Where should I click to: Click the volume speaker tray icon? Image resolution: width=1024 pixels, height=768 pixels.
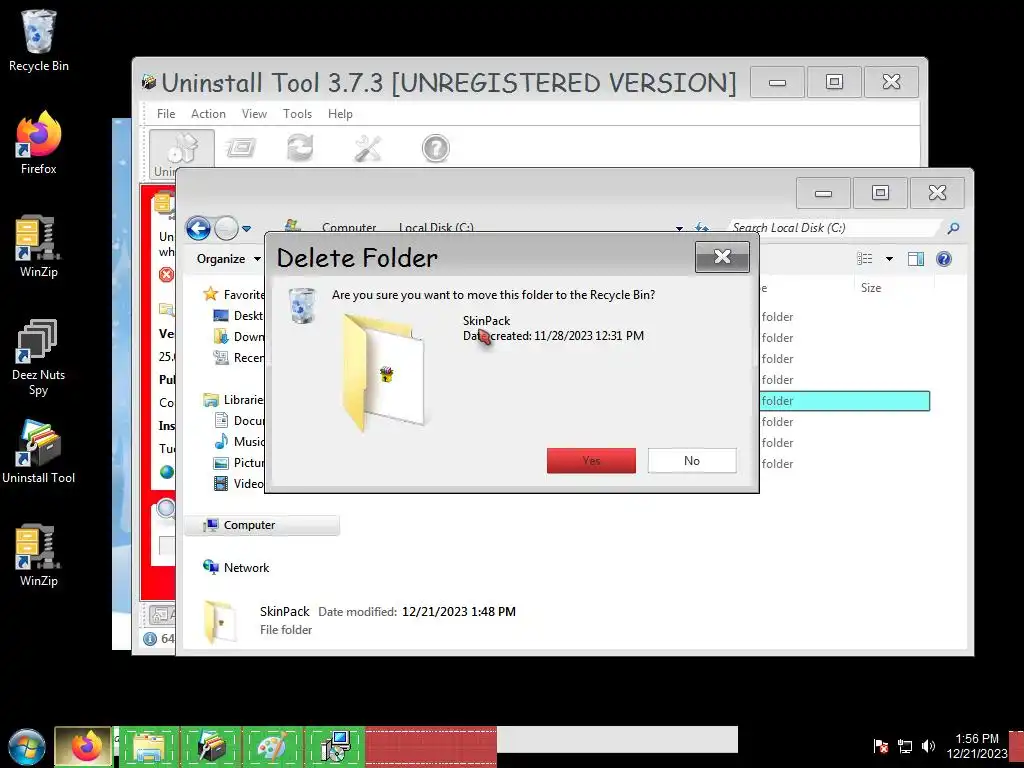928,746
